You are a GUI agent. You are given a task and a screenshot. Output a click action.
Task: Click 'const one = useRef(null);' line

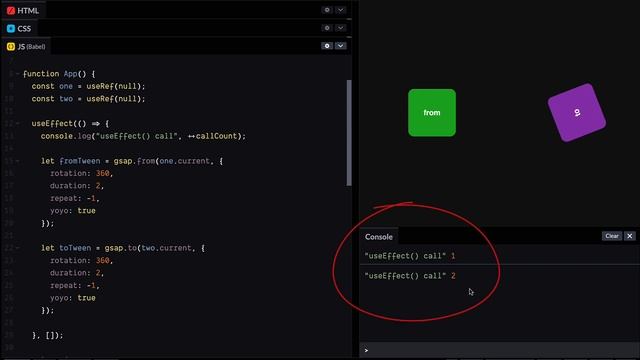(x=88, y=86)
